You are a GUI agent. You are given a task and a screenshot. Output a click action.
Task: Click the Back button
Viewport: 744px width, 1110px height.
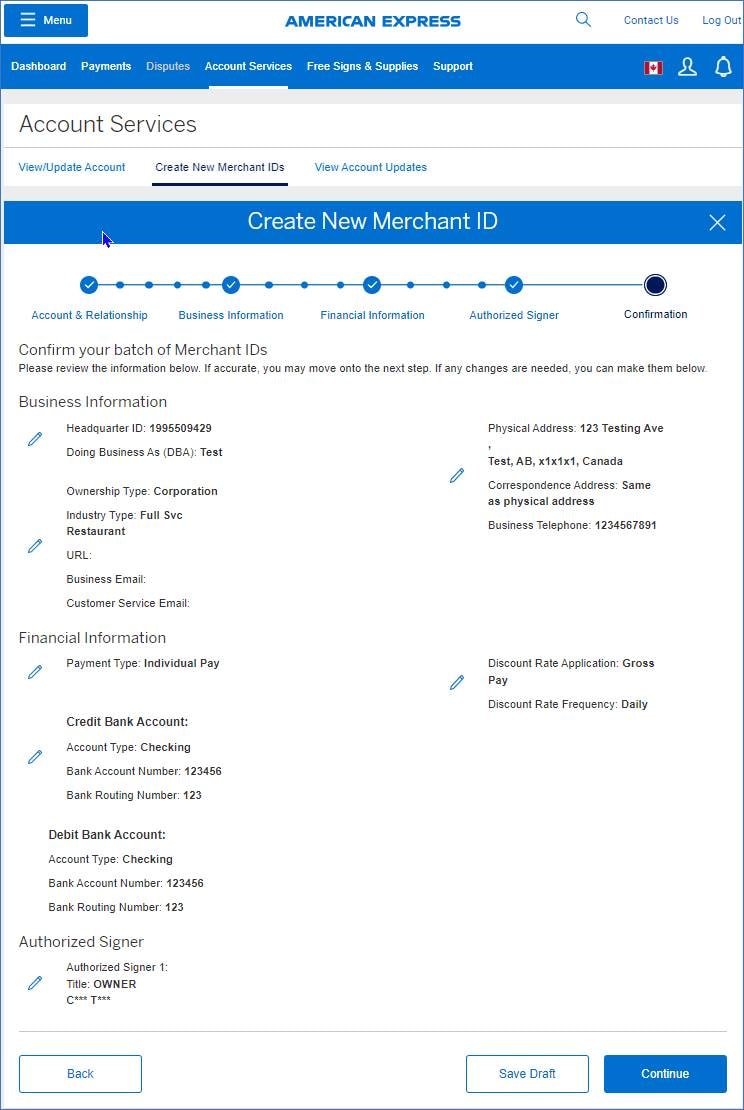[80, 1074]
